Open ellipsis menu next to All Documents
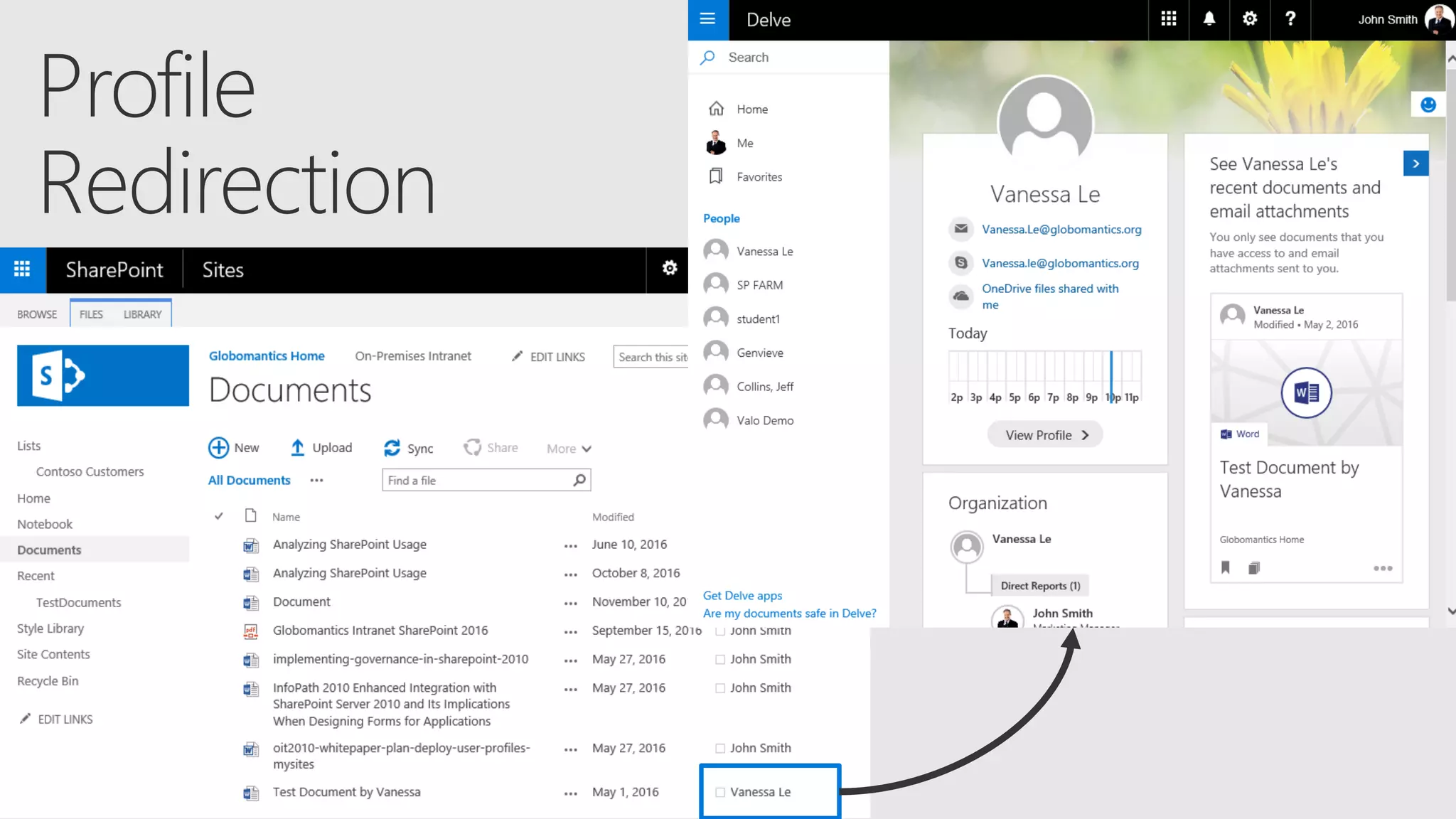 pos(316,481)
